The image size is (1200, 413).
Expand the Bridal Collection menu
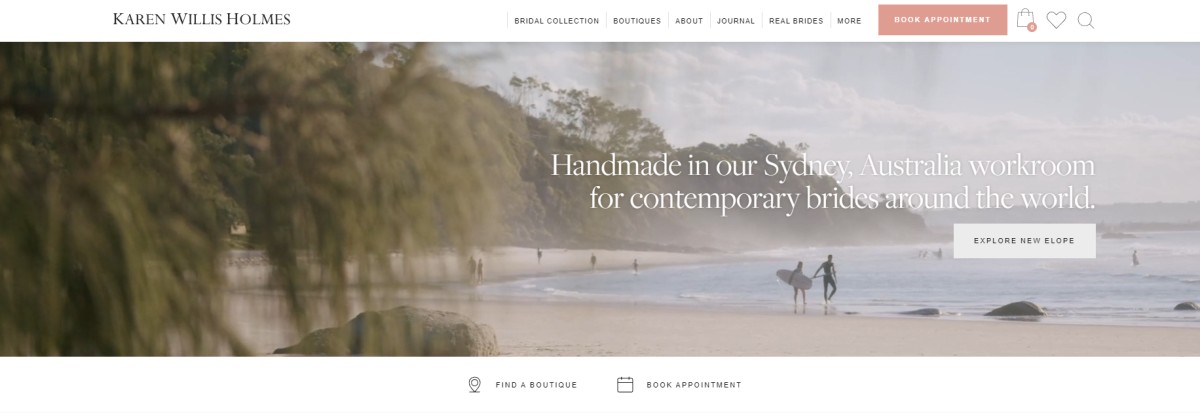click(557, 21)
